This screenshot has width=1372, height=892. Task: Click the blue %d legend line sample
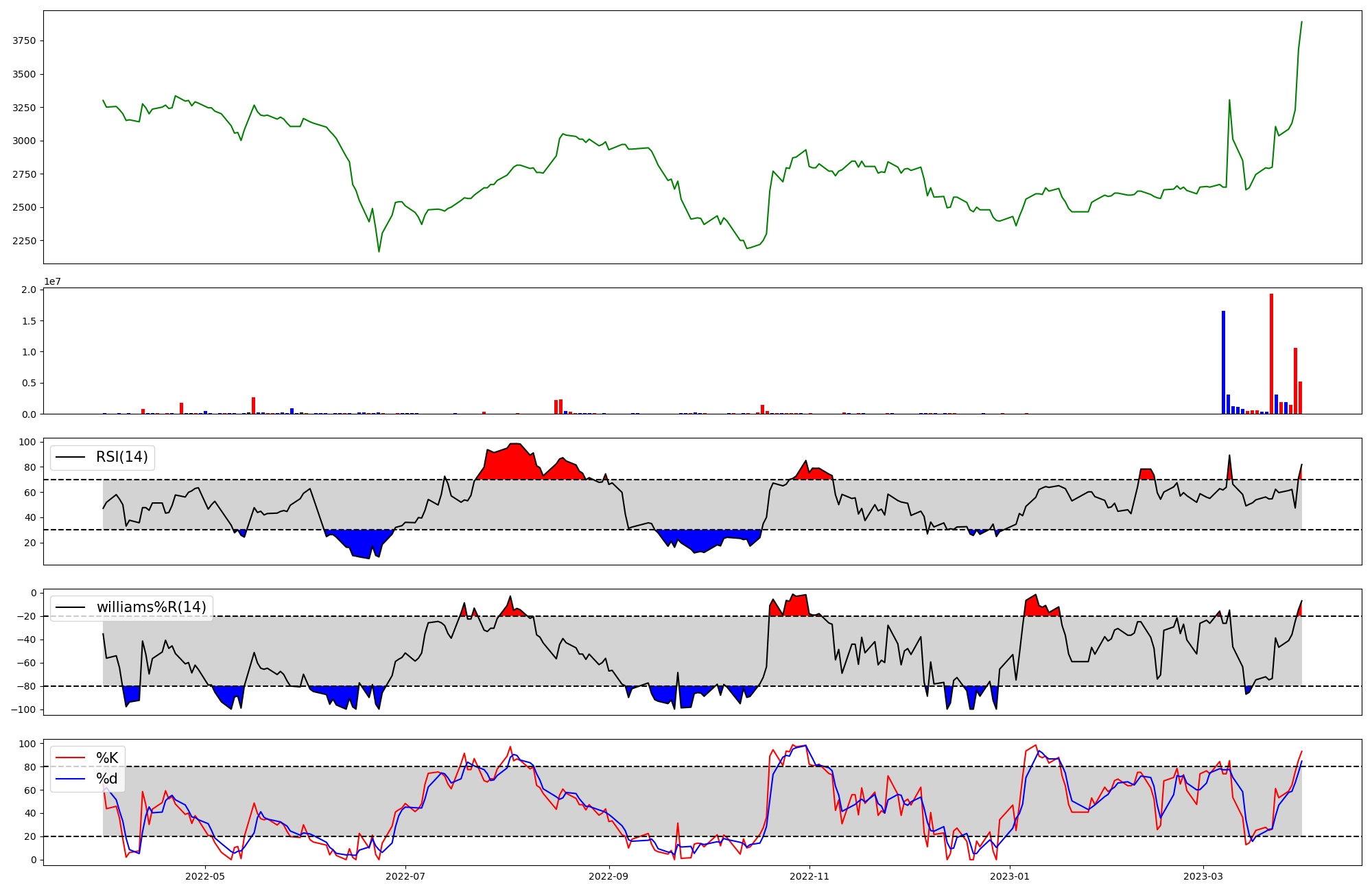tap(70, 779)
